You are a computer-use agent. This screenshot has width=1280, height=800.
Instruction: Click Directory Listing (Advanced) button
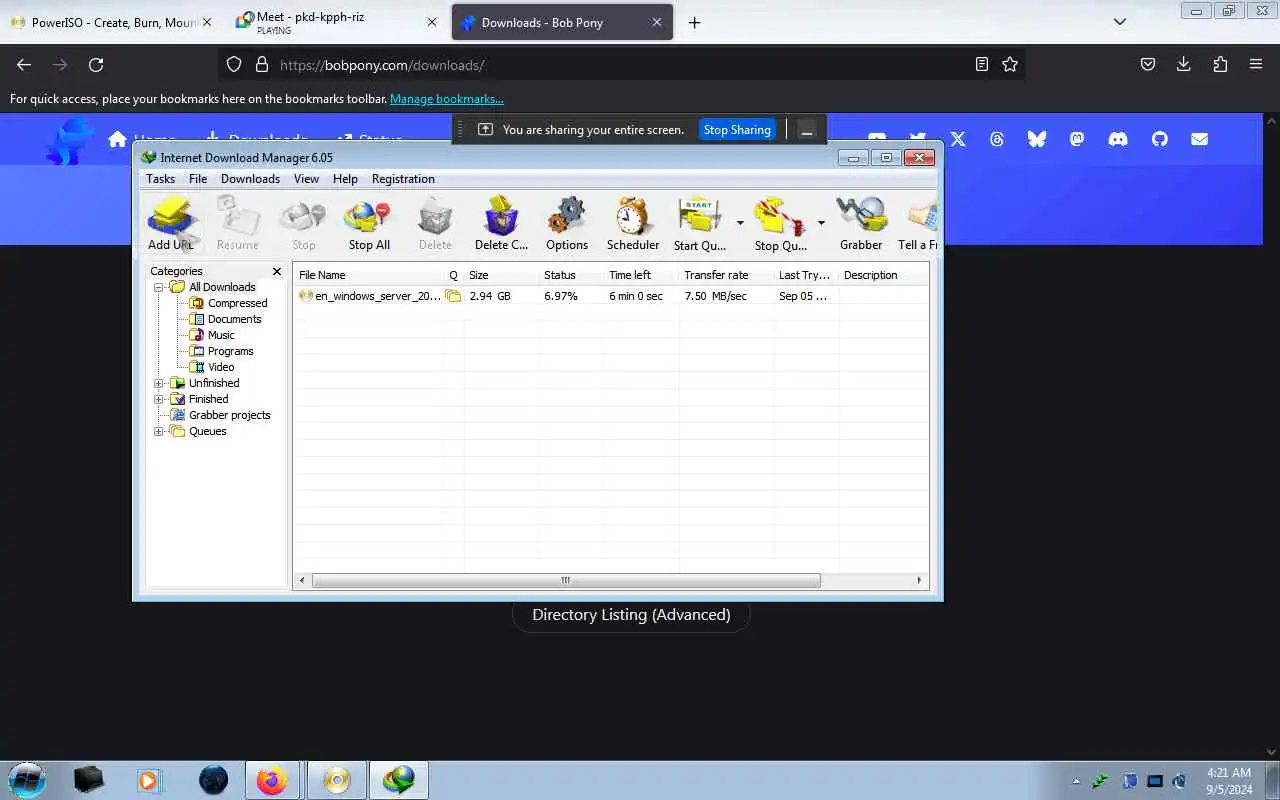coord(631,614)
